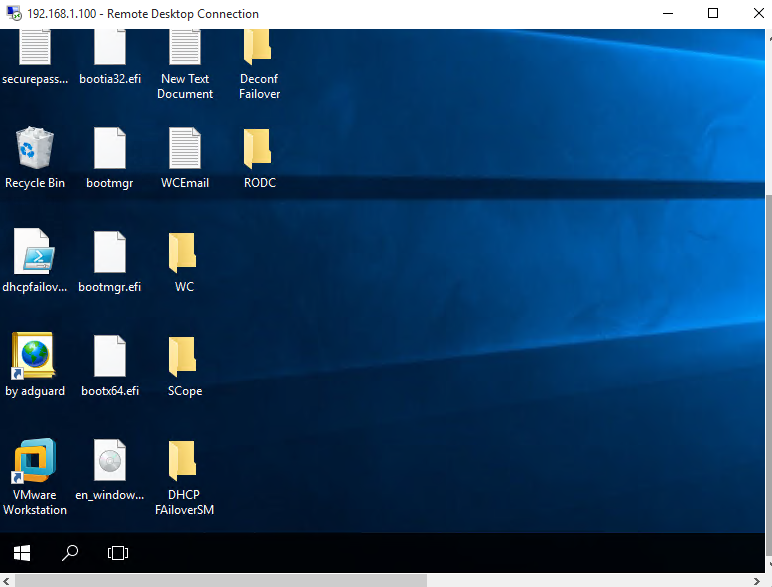Click the Remote Desktop Connection title icon
This screenshot has height=587, width=772.
(14, 13)
